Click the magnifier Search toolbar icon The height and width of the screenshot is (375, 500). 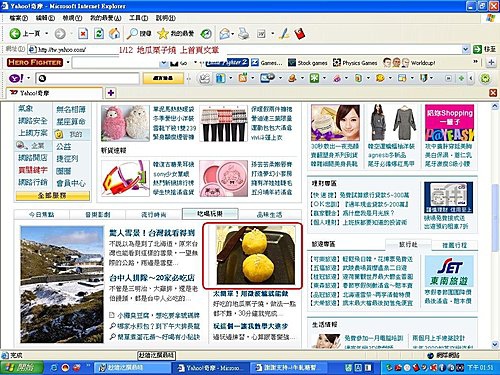coord(133,34)
